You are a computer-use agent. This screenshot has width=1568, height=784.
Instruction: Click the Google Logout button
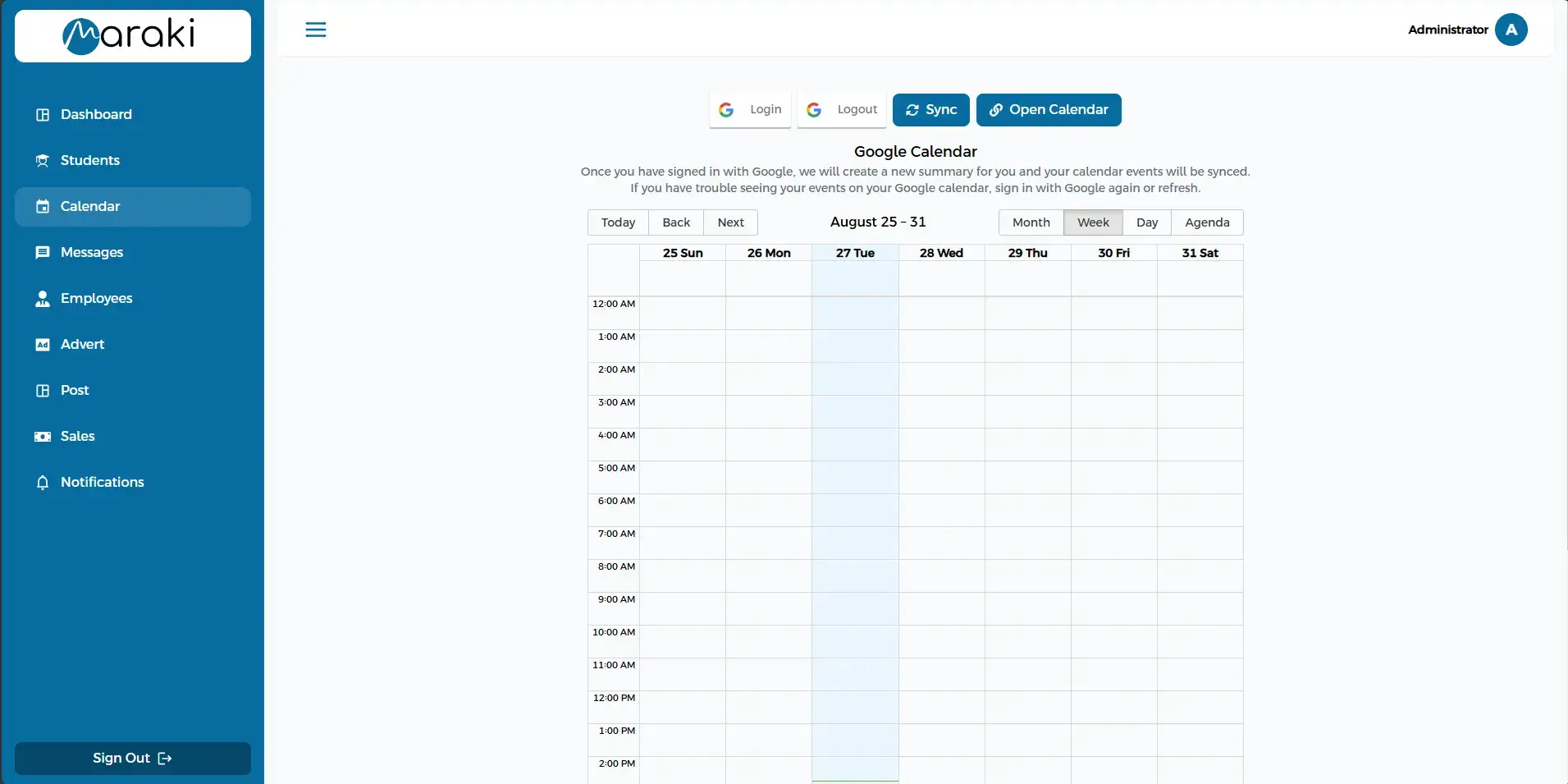842,110
